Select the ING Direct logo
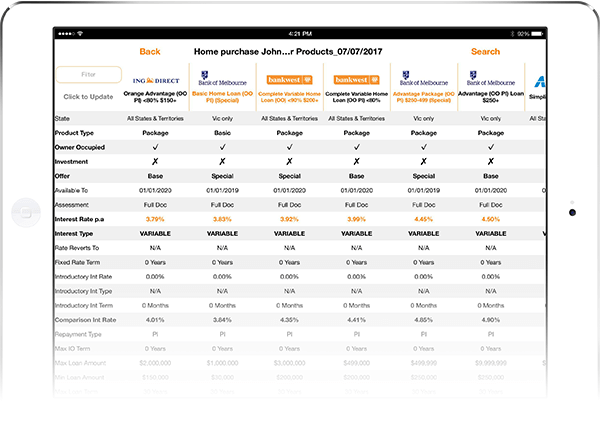The height and width of the screenshot is (424, 600). [x=156, y=80]
